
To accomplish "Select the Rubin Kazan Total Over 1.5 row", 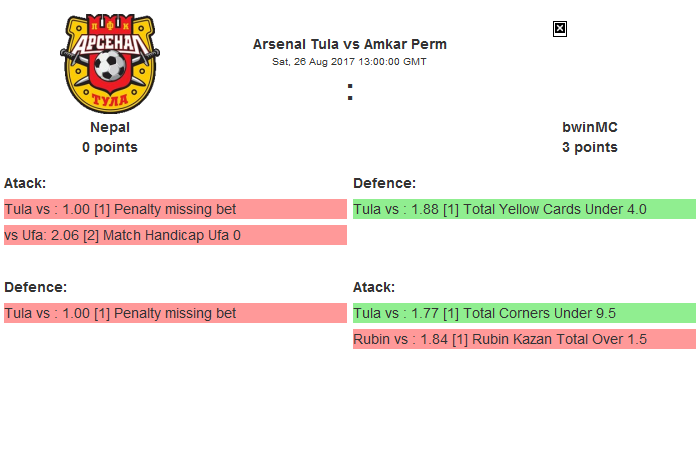I will pyautogui.click(x=524, y=339).
